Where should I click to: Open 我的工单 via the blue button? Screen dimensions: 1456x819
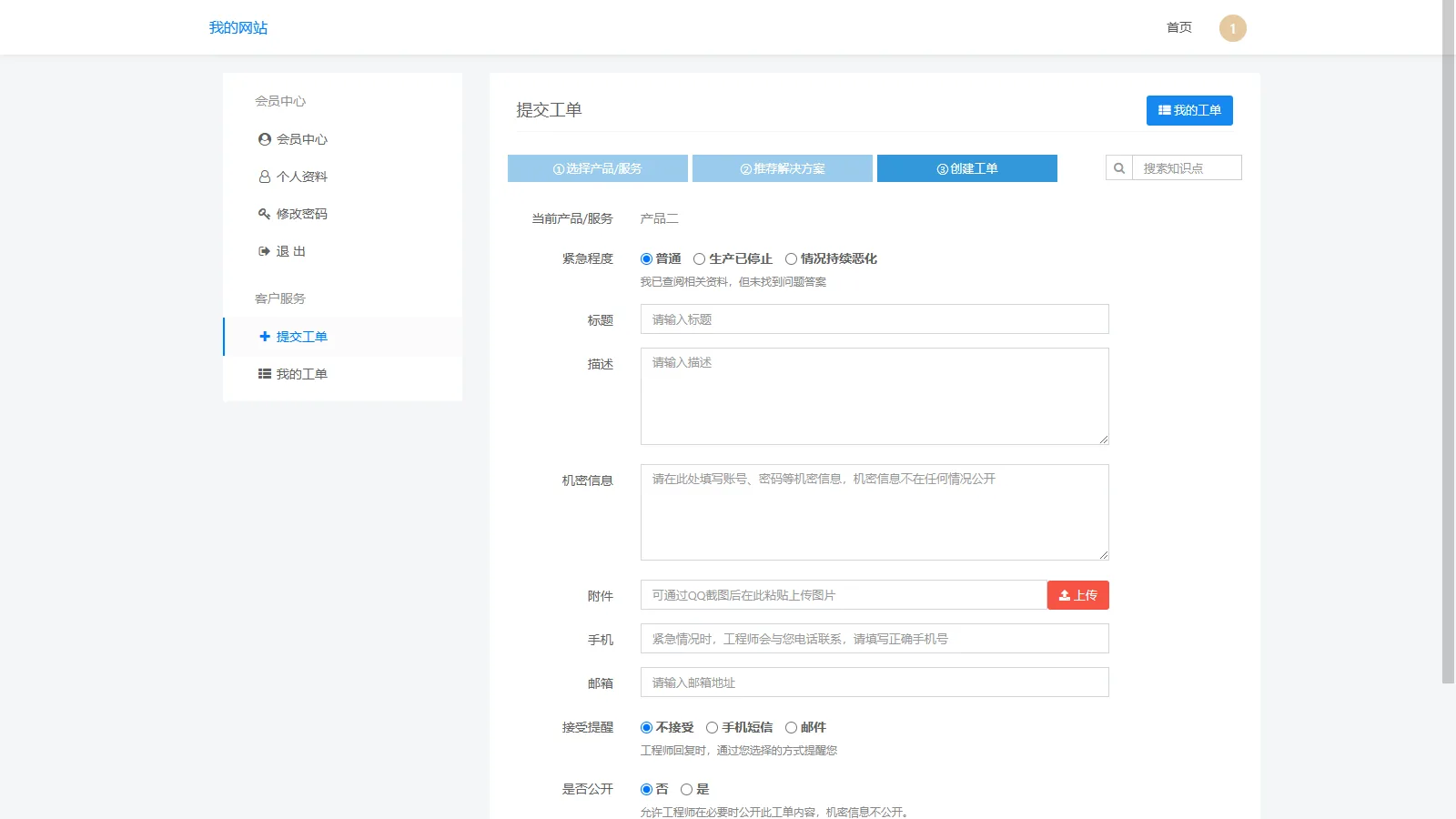[x=1189, y=110]
